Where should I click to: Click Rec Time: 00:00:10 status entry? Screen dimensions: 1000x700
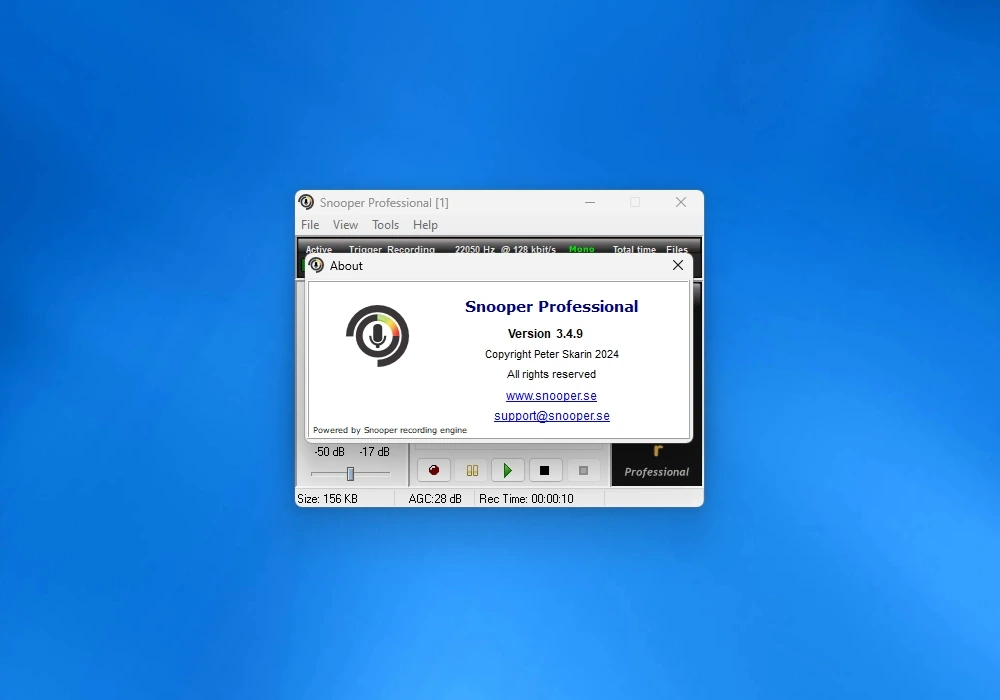click(x=526, y=499)
